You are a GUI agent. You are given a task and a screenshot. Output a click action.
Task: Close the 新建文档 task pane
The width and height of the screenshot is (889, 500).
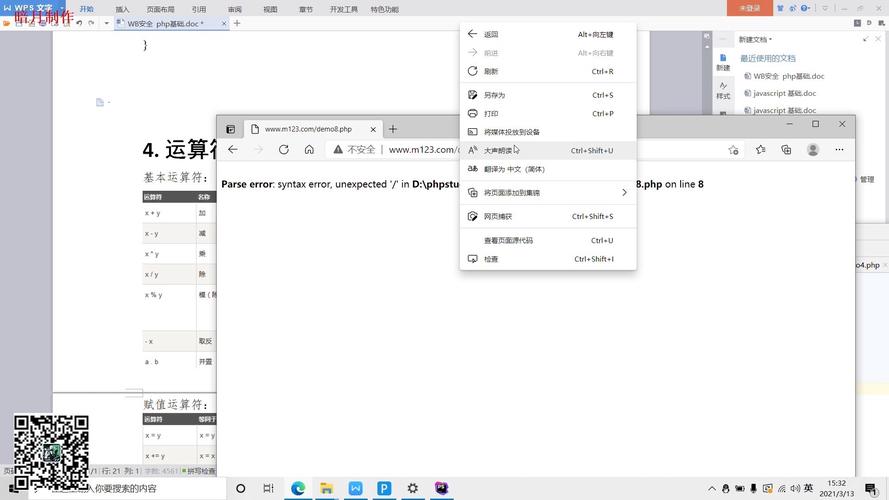(878, 39)
